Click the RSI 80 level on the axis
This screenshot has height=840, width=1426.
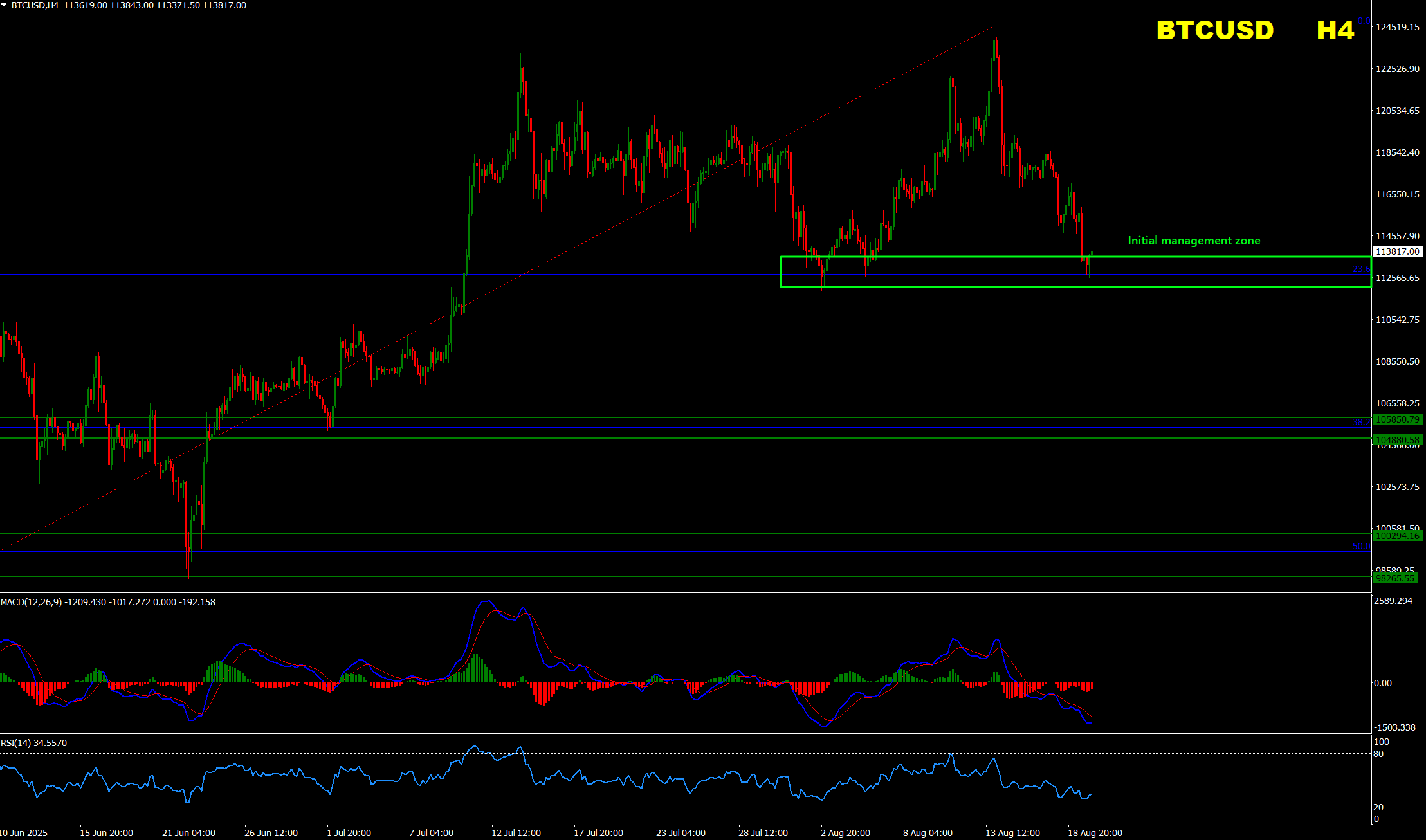point(1378,754)
